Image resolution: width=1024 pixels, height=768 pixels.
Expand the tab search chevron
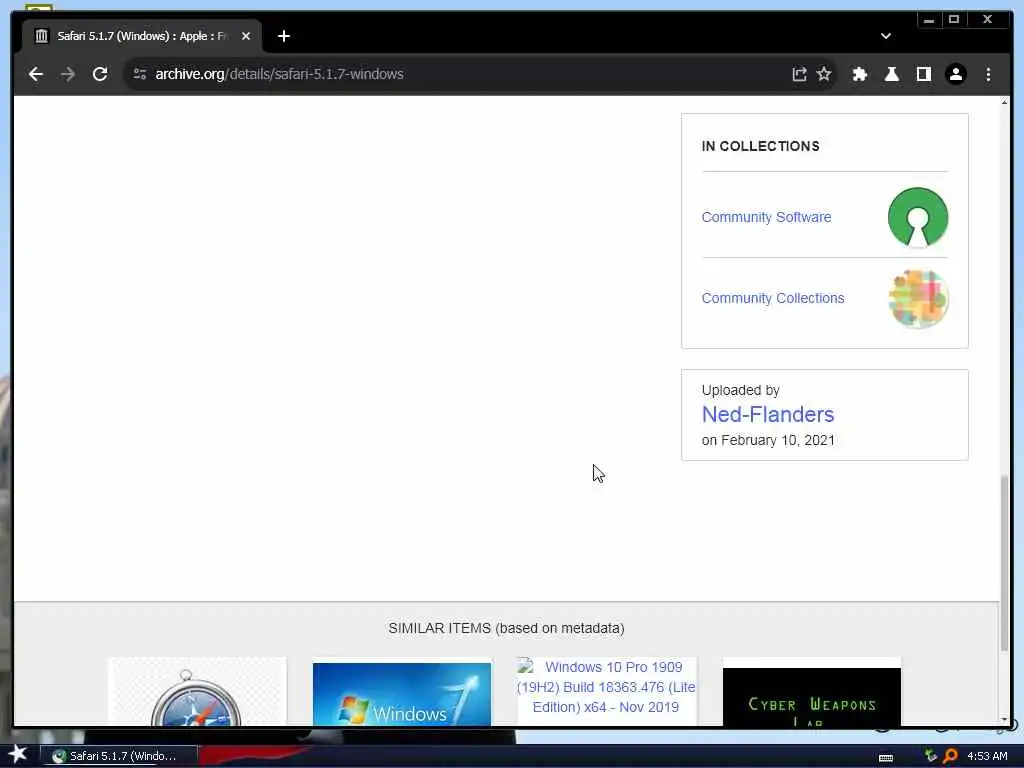click(x=886, y=36)
